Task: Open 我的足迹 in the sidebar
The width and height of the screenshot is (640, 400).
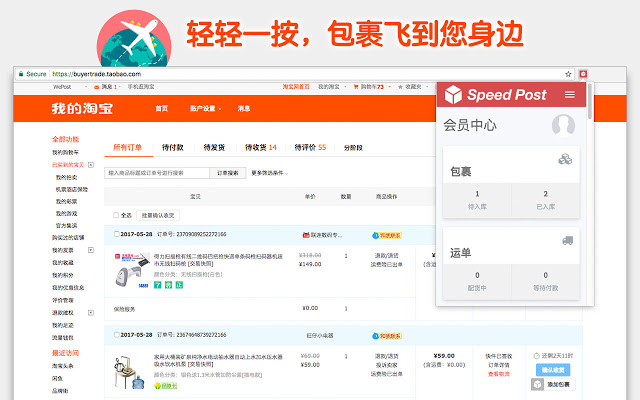Action: [63, 325]
